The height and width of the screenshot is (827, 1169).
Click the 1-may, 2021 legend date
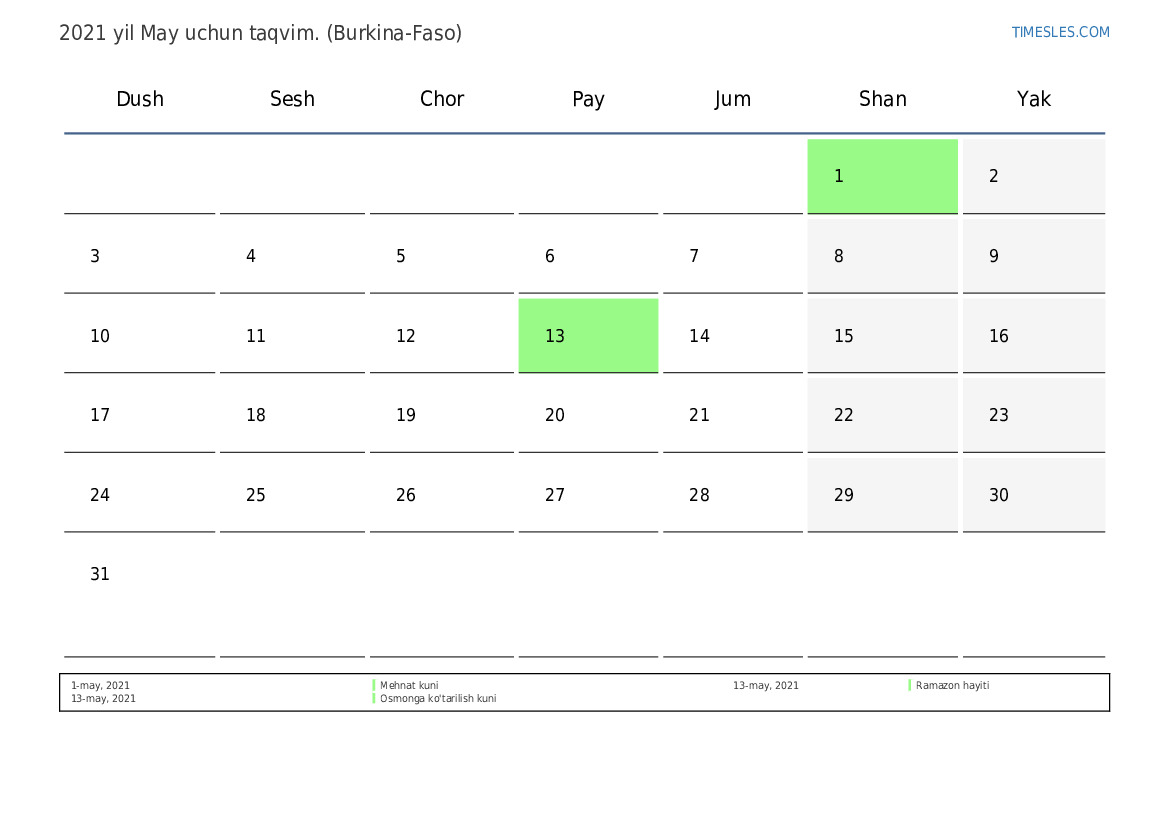pyautogui.click(x=100, y=686)
